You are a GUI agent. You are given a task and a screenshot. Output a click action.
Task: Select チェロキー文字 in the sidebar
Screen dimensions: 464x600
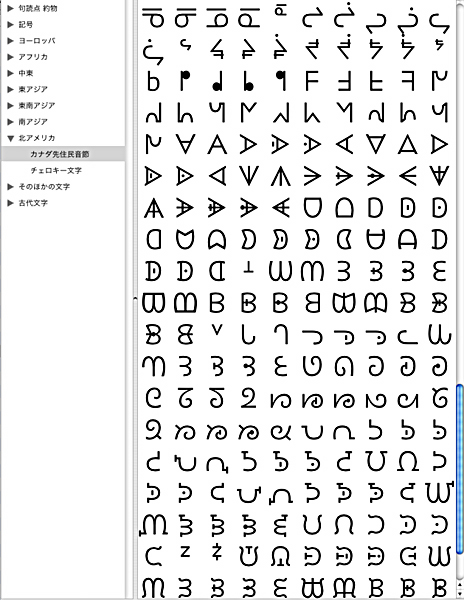coord(56,170)
